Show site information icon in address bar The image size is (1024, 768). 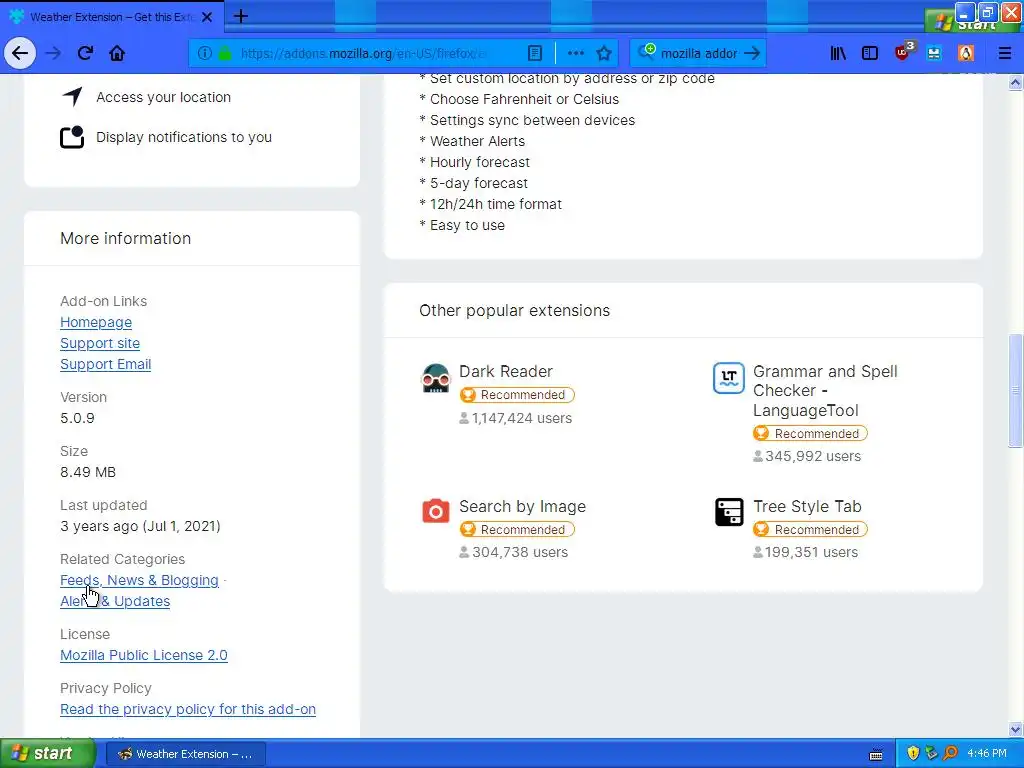point(204,53)
